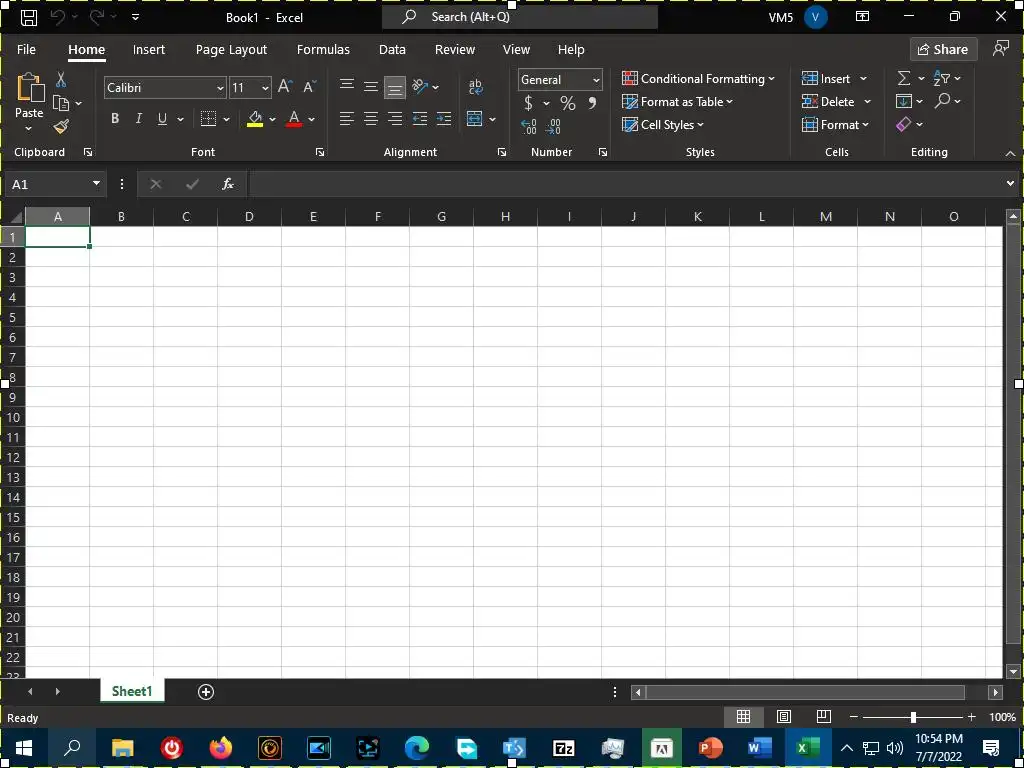The image size is (1024, 768).
Task: Expand the formula bar chevron
Action: [1010, 184]
